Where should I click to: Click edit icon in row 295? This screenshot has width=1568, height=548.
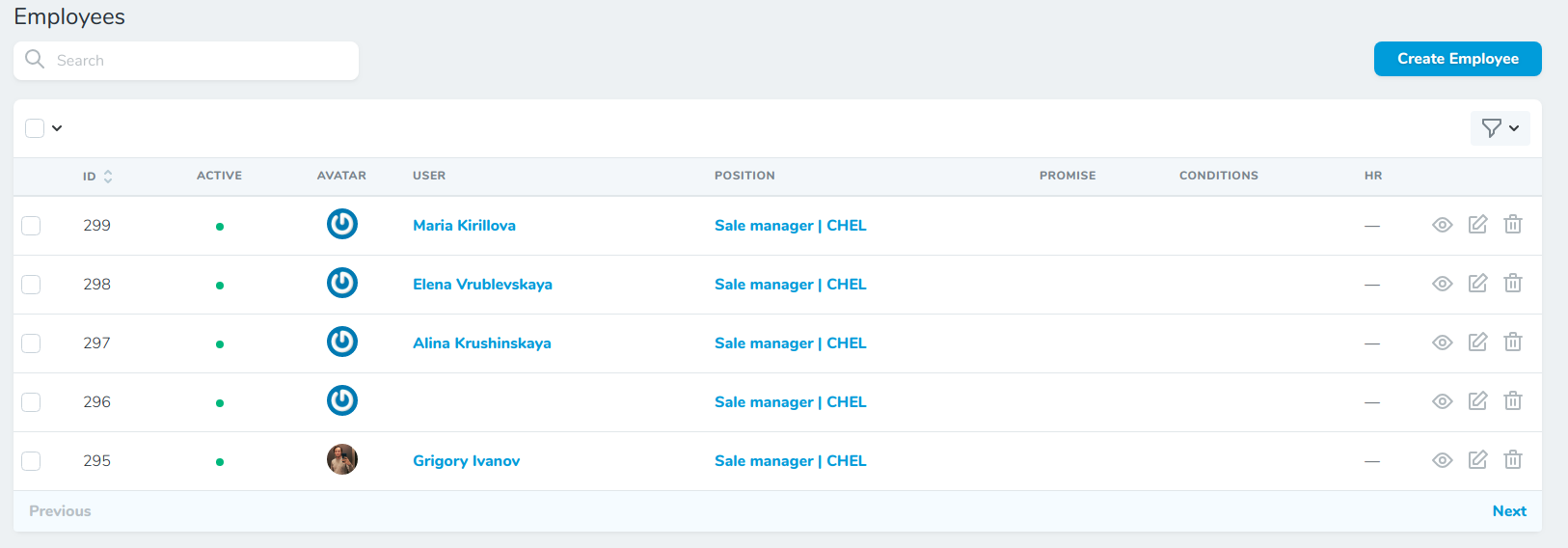tap(1477, 460)
